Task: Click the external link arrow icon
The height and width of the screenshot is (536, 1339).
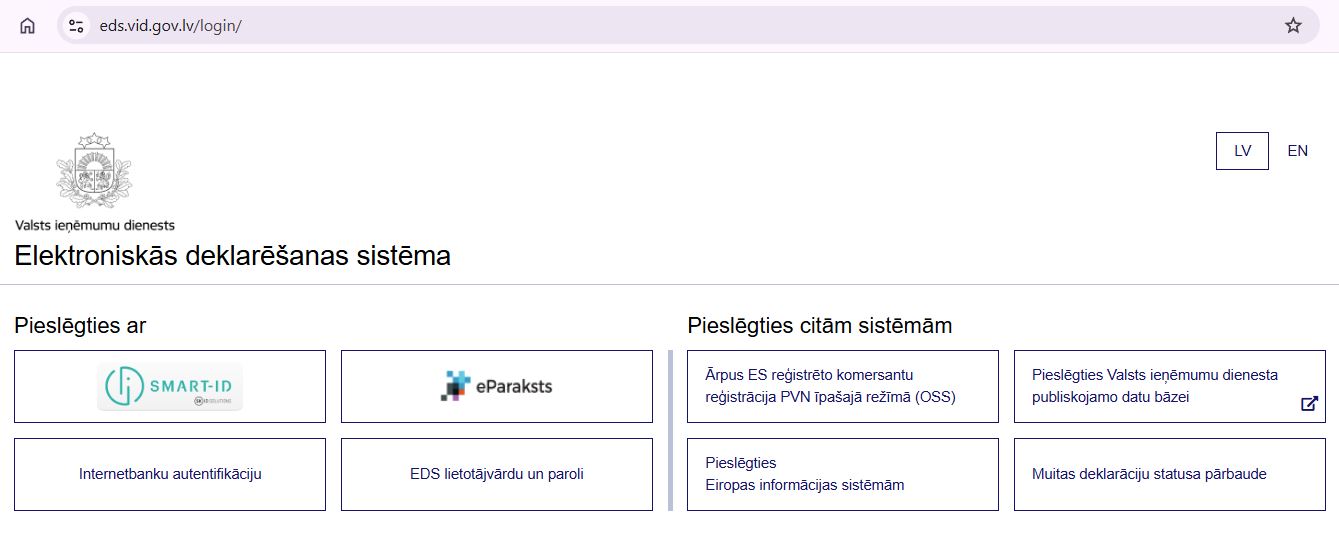Action: click(1309, 404)
